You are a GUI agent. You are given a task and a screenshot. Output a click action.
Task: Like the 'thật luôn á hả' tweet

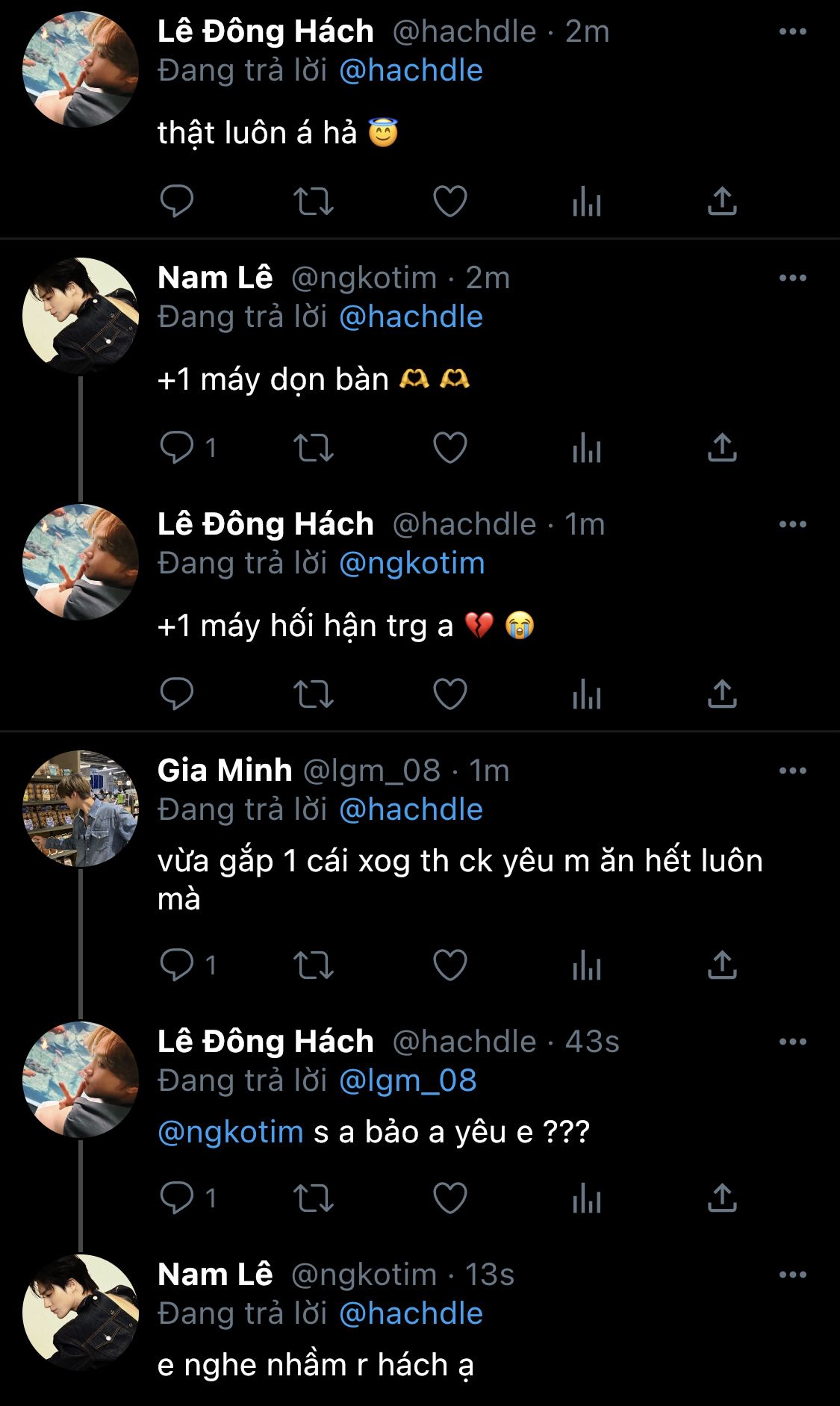(x=450, y=201)
